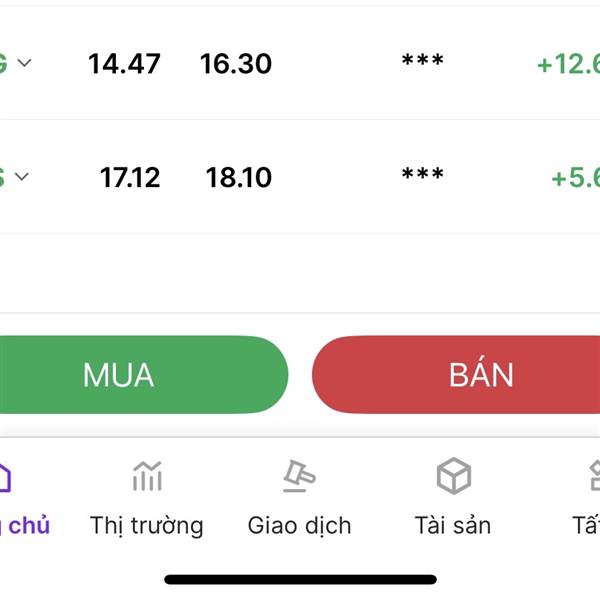Image resolution: width=600 pixels, height=600 pixels.
Task: Reveal hidden *** value in the 18.10 row
Action: coord(422,177)
